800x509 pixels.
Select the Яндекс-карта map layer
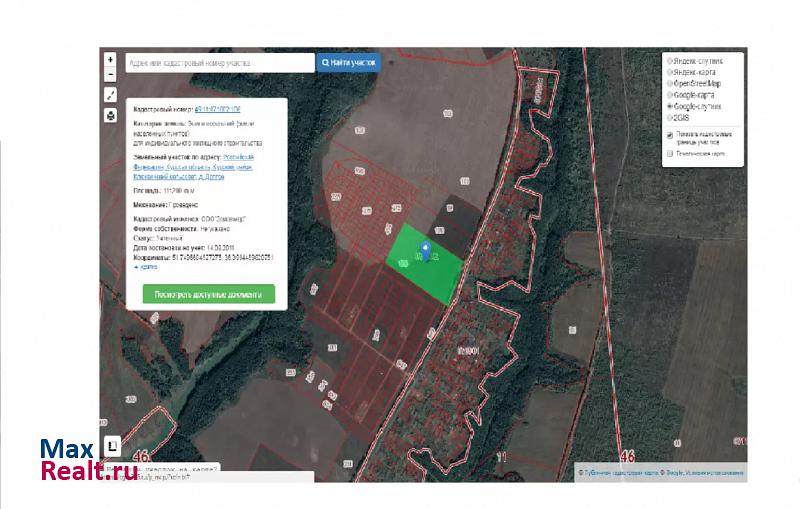(x=669, y=72)
